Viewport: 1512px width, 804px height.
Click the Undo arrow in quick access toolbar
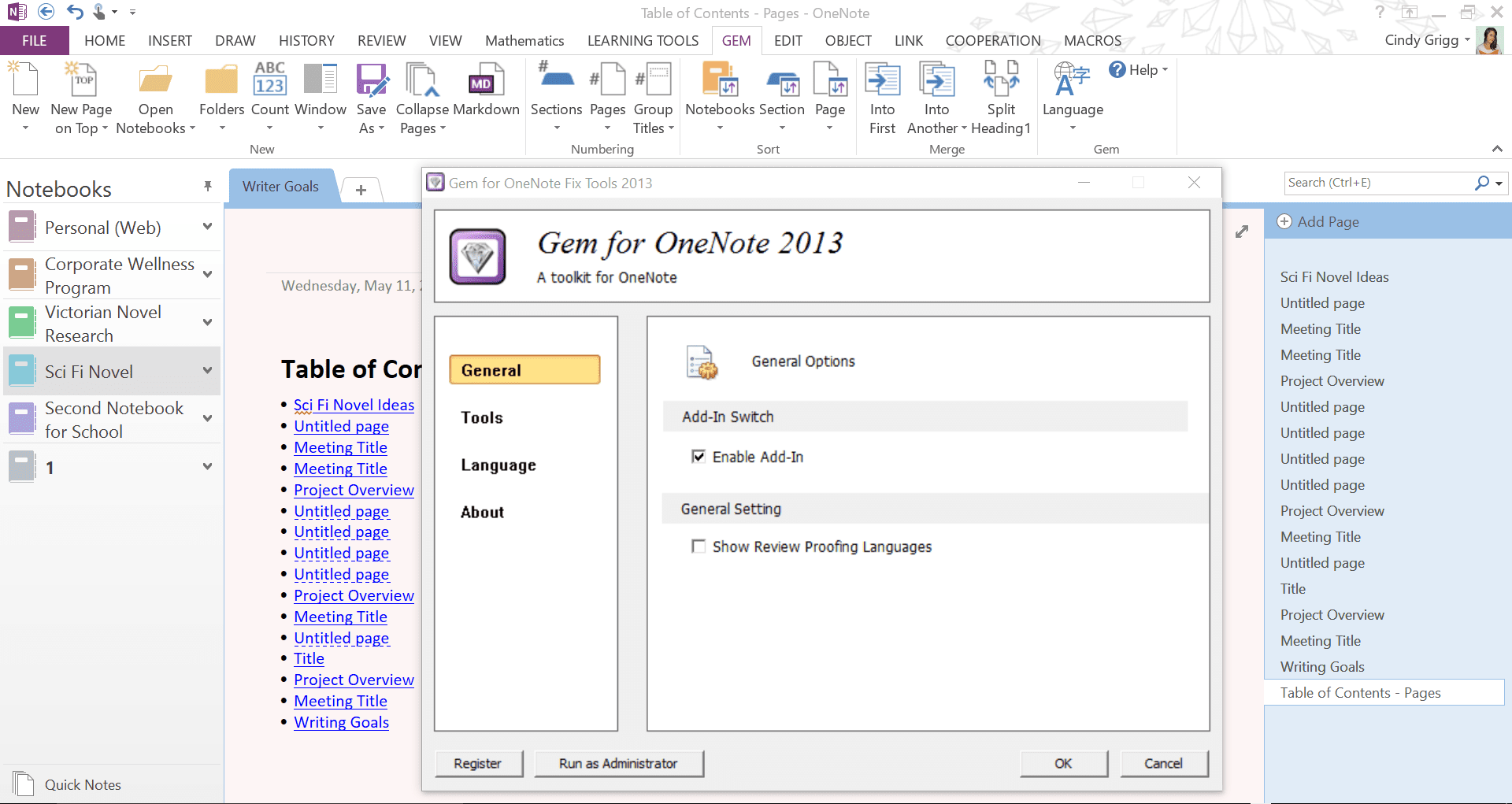(75, 12)
